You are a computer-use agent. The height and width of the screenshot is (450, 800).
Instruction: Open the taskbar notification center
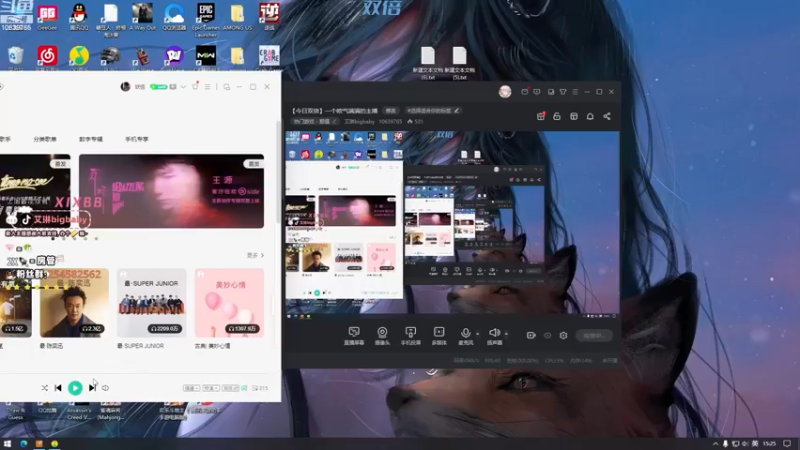coord(787,444)
